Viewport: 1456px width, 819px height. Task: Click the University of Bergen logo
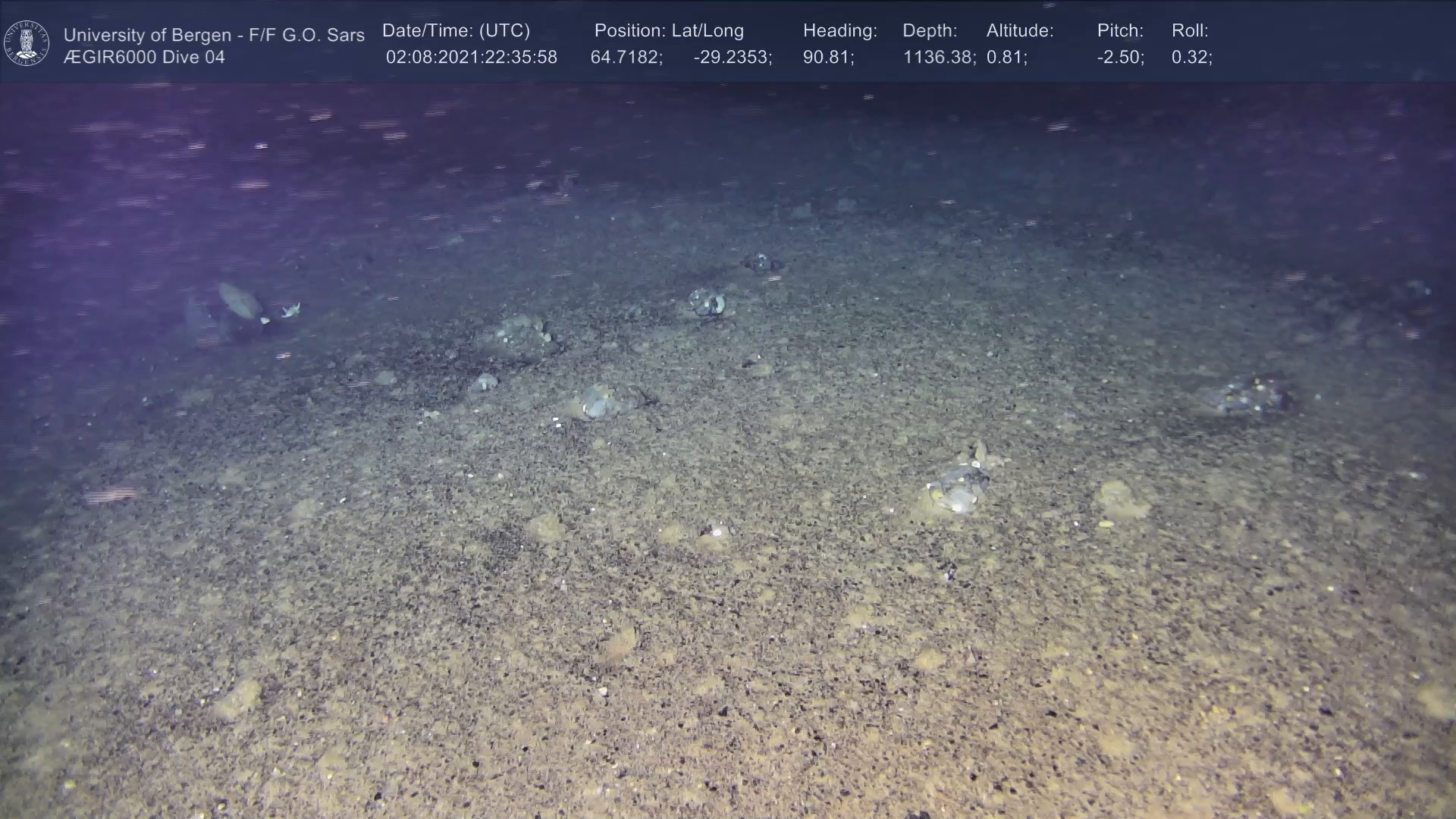27,42
